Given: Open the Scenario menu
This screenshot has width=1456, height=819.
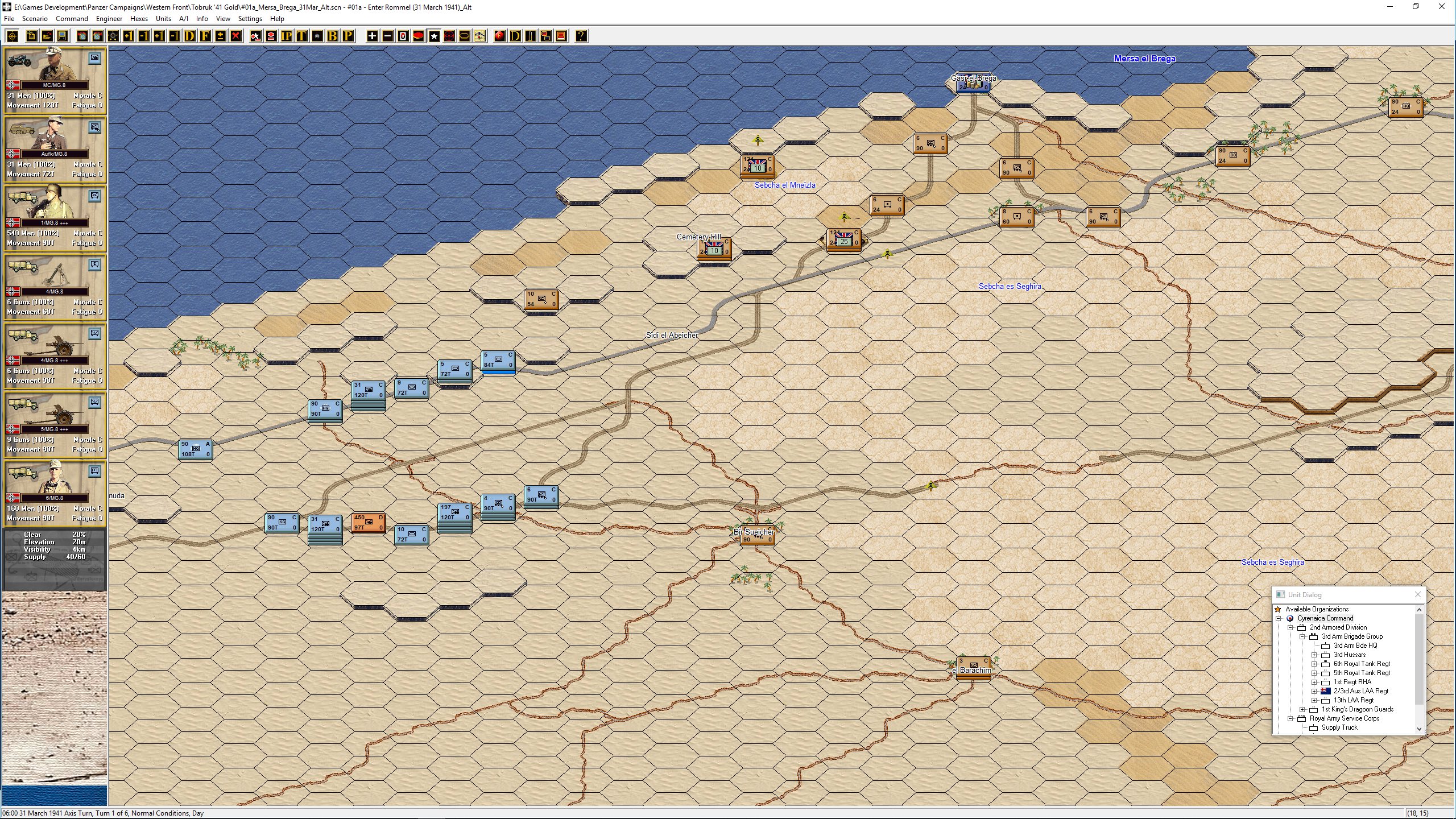Looking at the screenshot, I should pyautogui.click(x=35, y=19).
